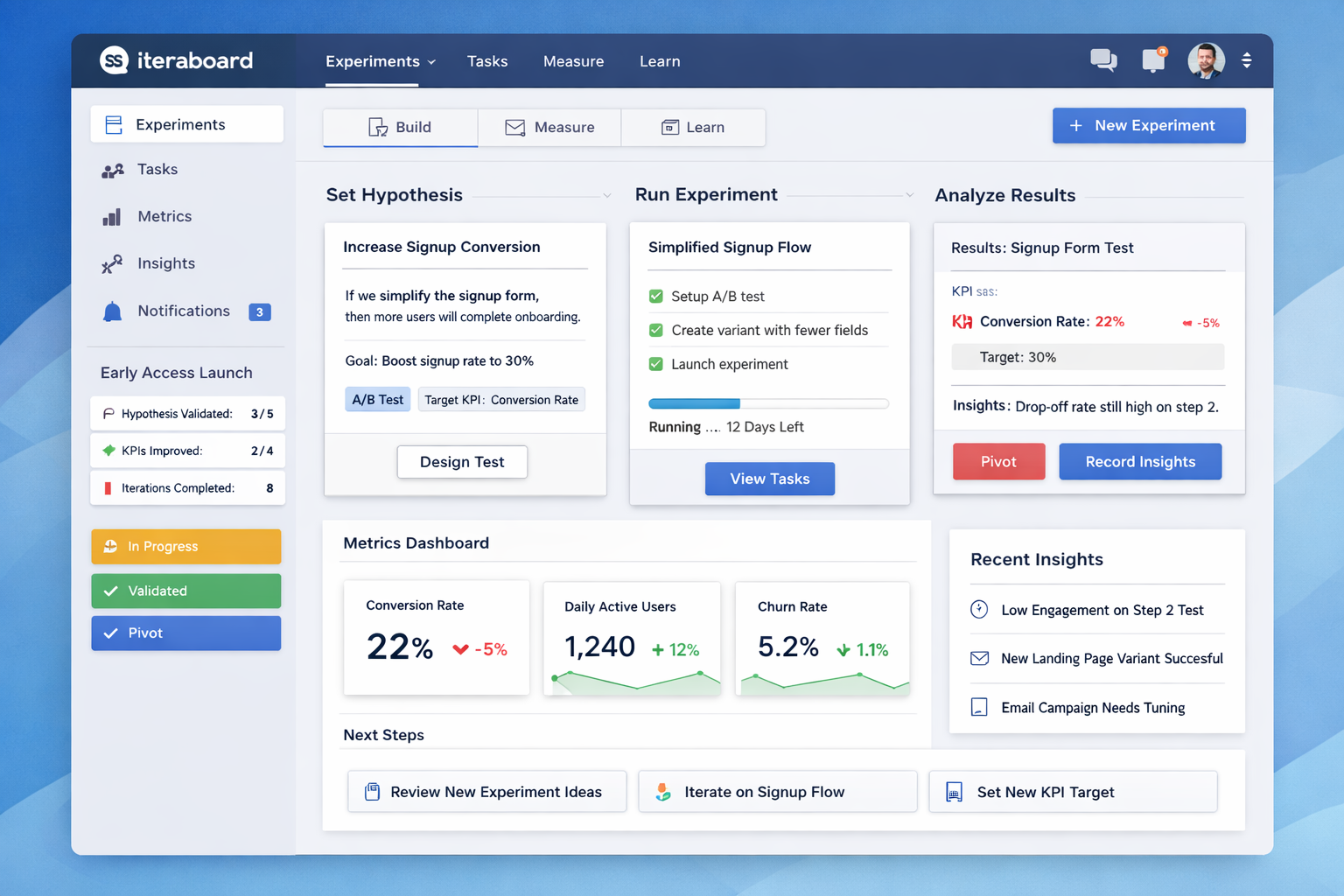The height and width of the screenshot is (896, 1344).
Task: Open Learn in the top navigation bar
Action: [659, 61]
